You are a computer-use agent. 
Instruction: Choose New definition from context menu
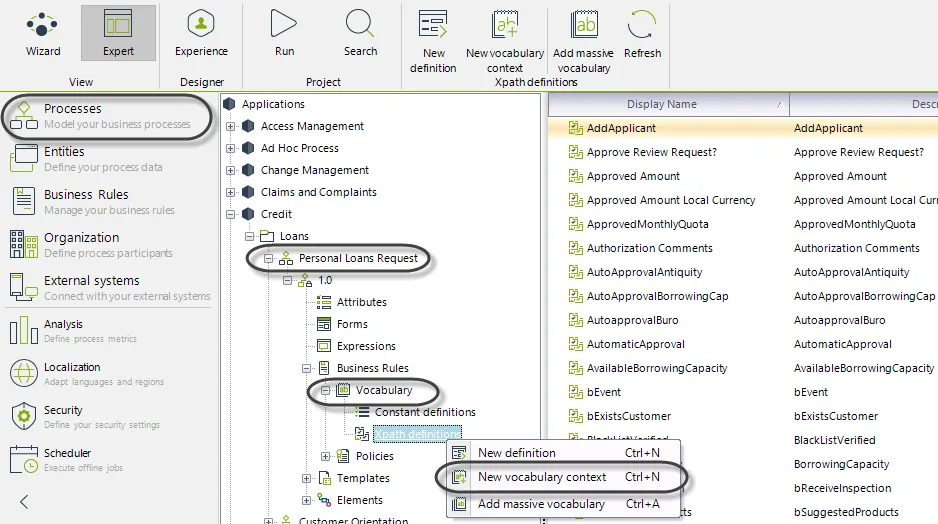point(564,453)
